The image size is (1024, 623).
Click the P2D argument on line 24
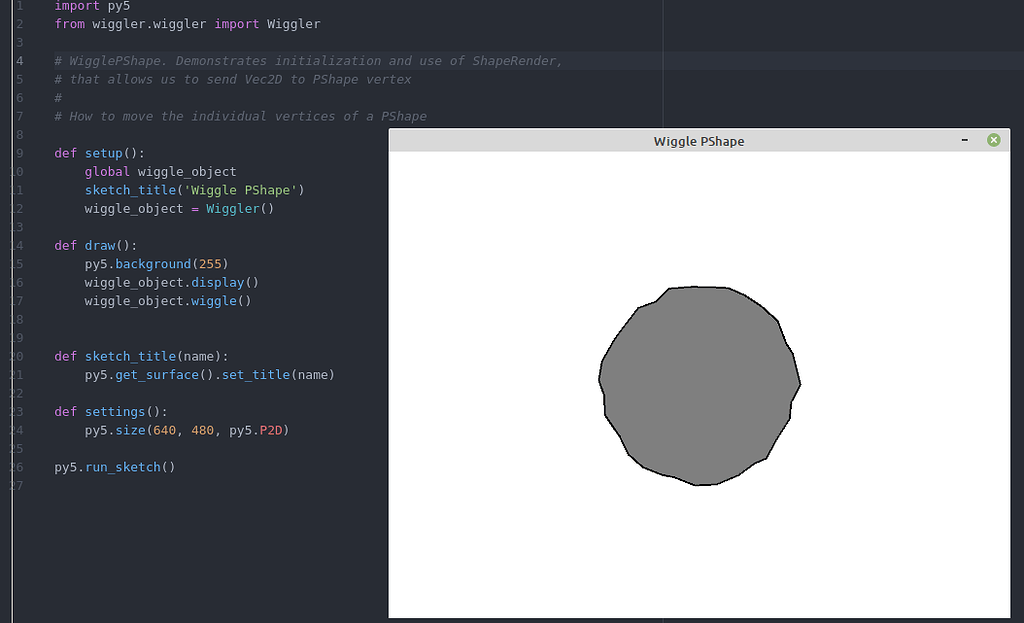[272, 430]
